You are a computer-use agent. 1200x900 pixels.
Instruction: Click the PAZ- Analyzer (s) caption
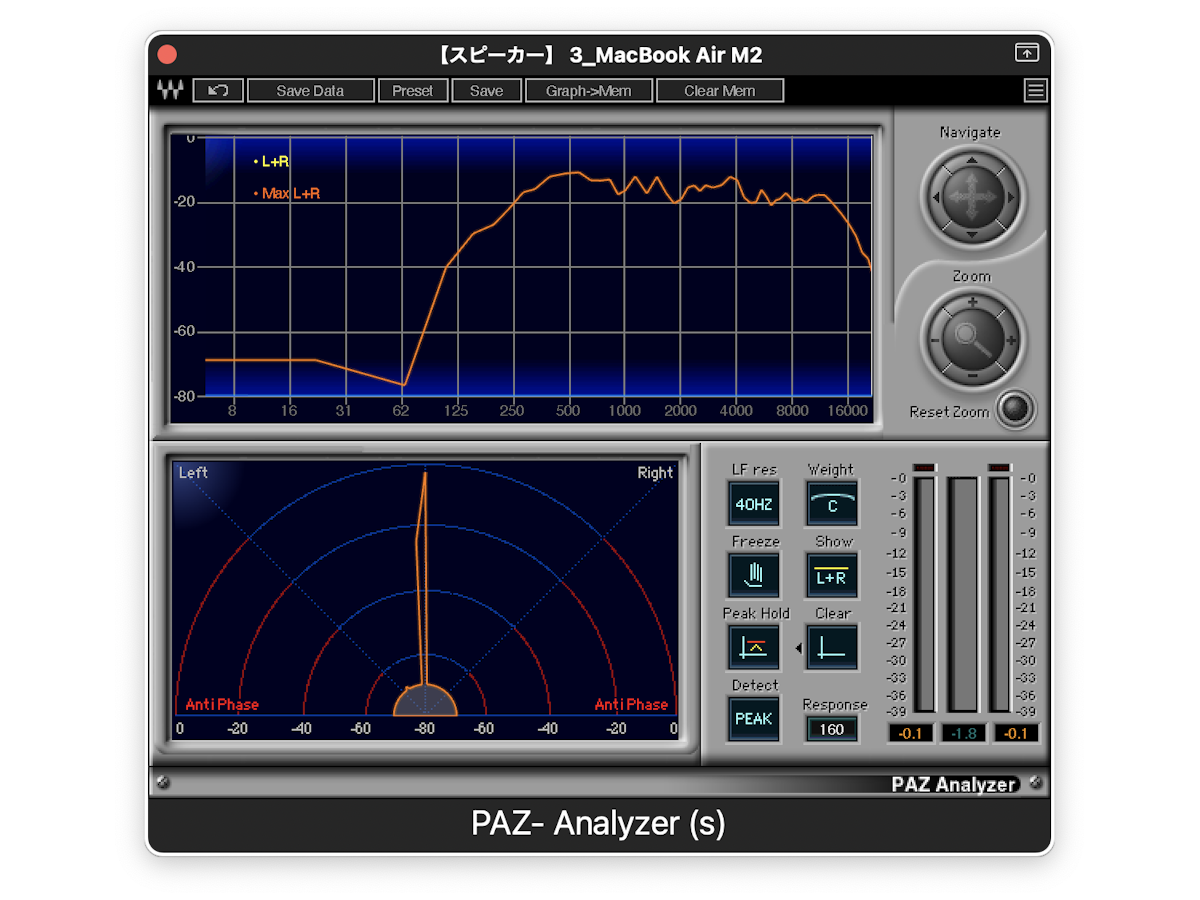click(598, 823)
